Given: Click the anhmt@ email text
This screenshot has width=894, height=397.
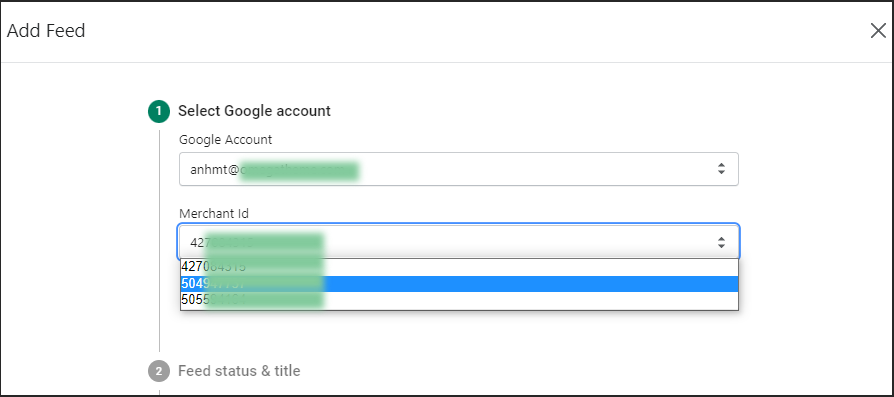Looking at the screenshot, I should point(214,169).
